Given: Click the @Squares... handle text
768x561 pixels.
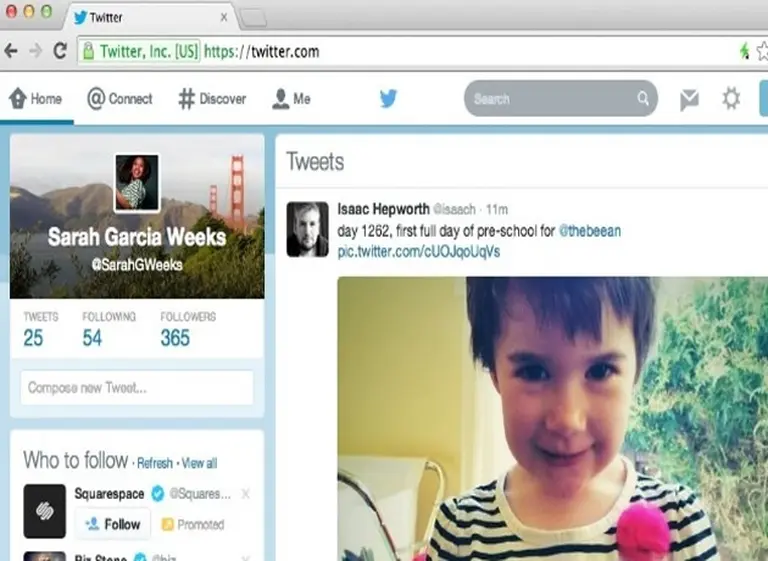Looking at the screenshot, I should coord(200,494).
